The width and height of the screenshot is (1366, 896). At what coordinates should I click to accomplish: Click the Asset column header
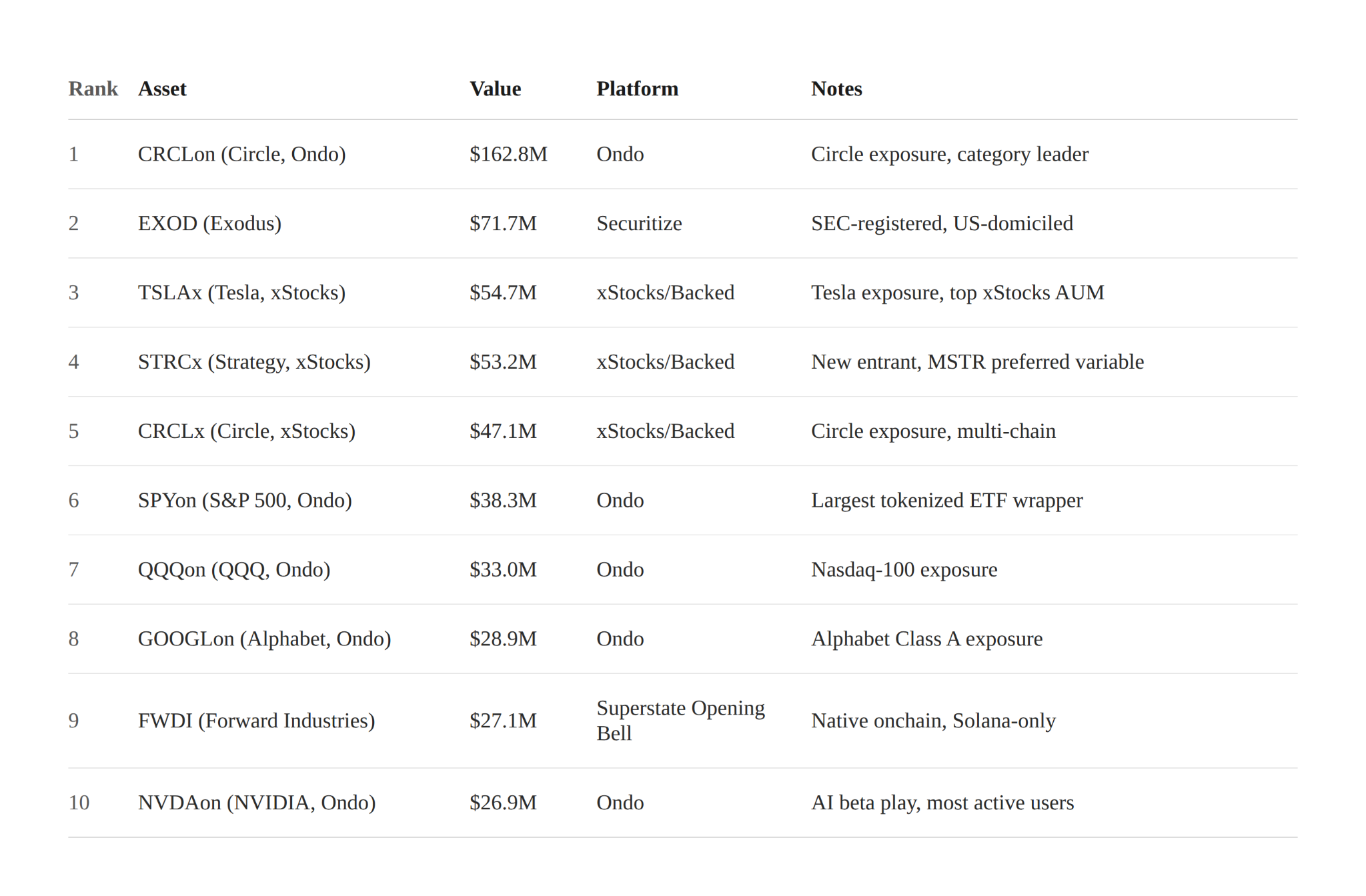click(162, 89)
